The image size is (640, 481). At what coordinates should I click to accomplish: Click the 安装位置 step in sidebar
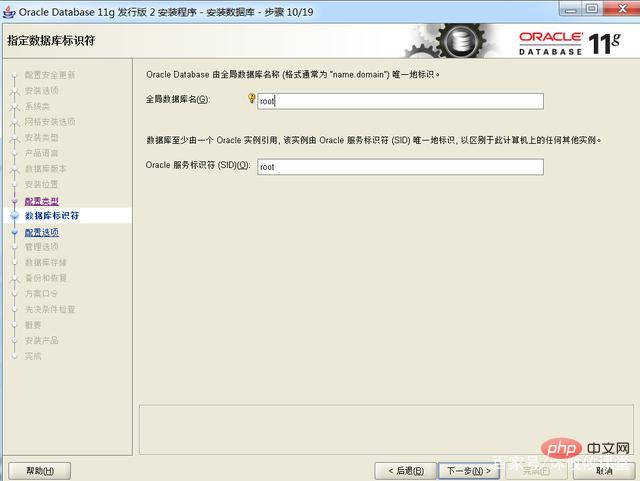[x=42, y=184]
